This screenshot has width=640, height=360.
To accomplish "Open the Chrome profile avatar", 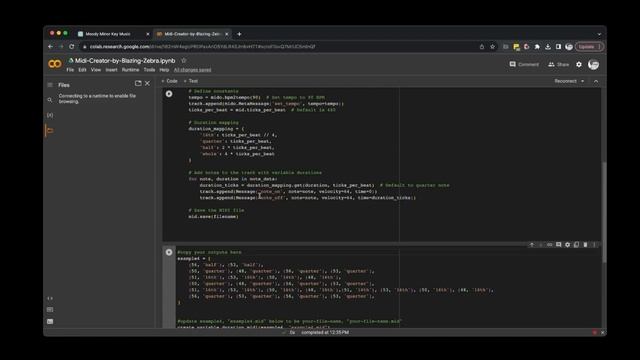I will [569, 47].
